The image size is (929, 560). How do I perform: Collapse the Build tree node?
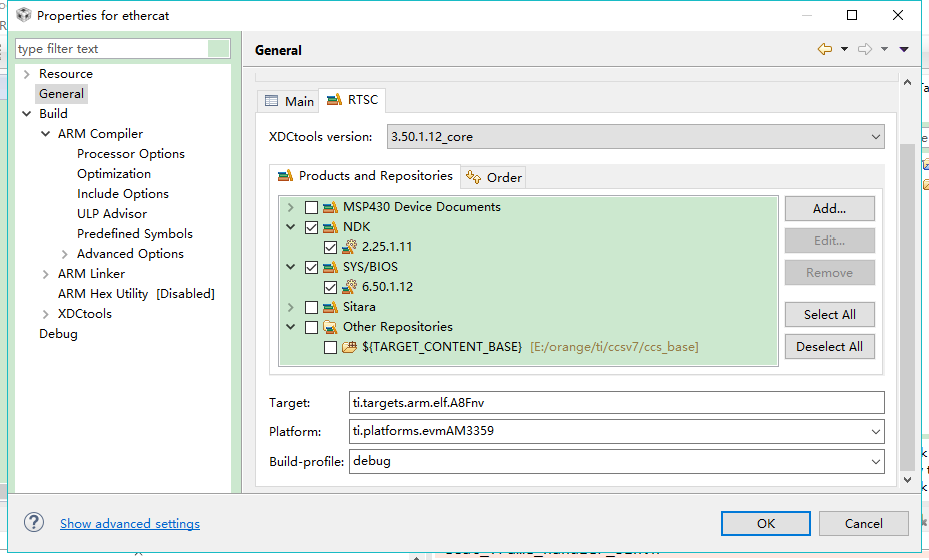[27, 114]
